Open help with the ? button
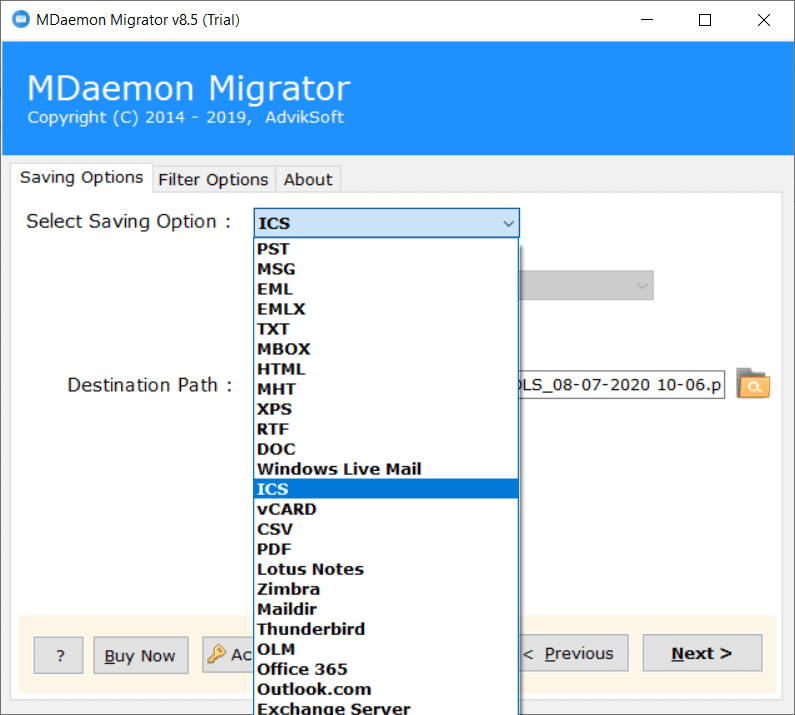 tap(58, 655)
